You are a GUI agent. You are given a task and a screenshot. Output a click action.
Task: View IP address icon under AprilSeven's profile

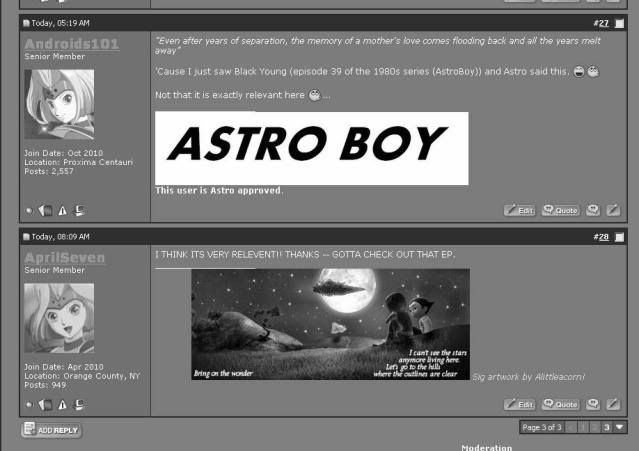79,404
